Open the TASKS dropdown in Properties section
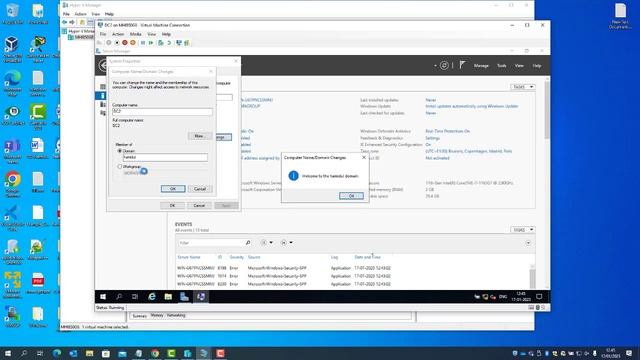Screen dimensions: 640x360 click(x=522, y=87)
